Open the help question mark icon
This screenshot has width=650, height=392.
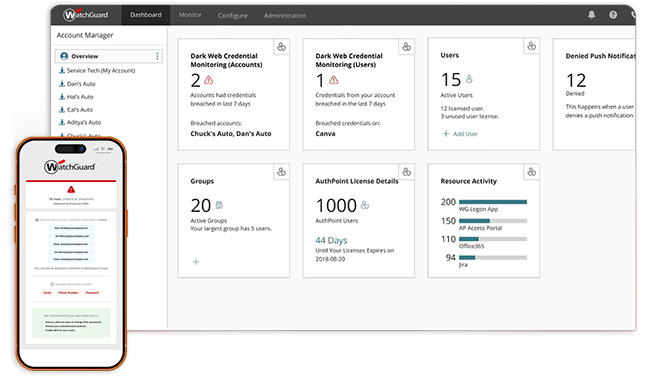(613, 15)
